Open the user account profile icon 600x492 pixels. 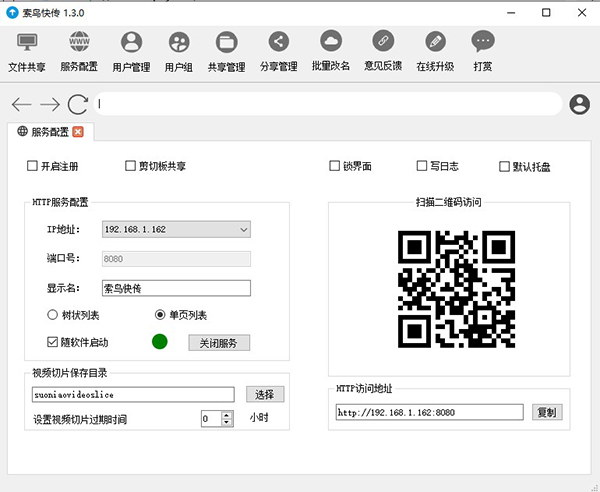pyautogui.click(x=580, y=104)
